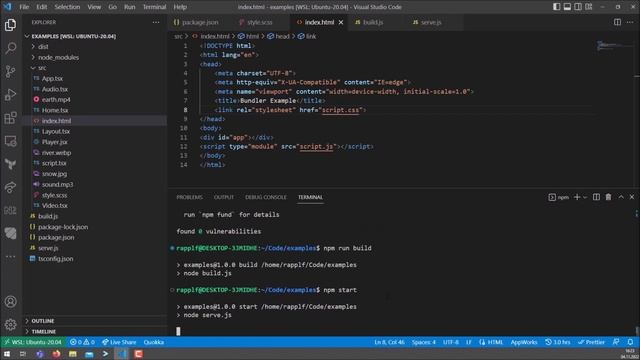
Task: Open the Extensions view
Action: pos(11,118)
